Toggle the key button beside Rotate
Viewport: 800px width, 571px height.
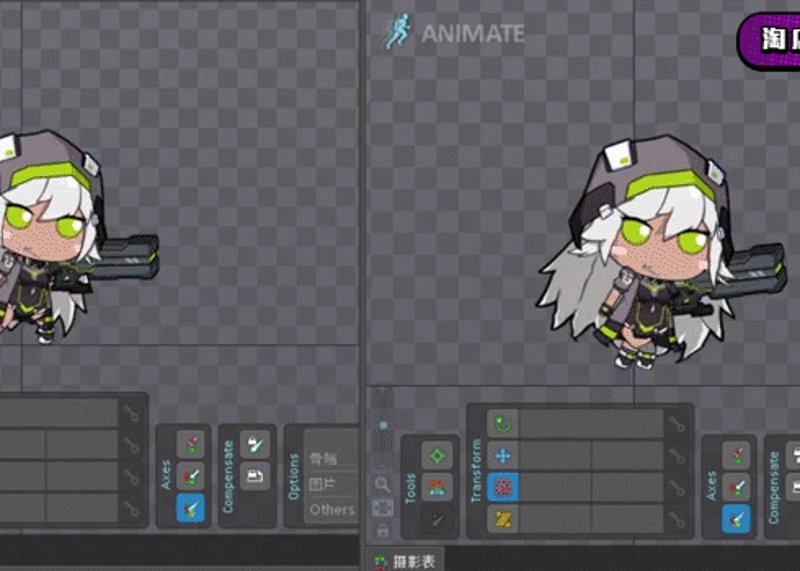pyautogui.click(x=677, y=424)
